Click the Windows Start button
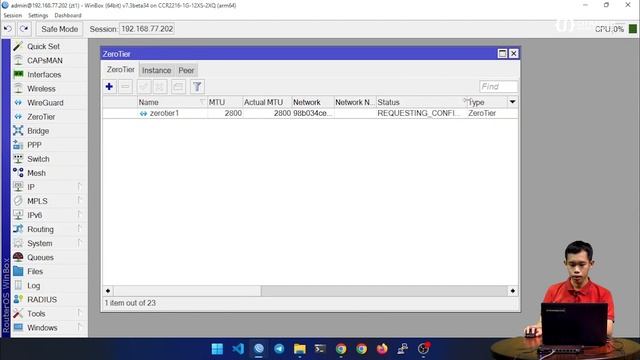 [218, 349]
